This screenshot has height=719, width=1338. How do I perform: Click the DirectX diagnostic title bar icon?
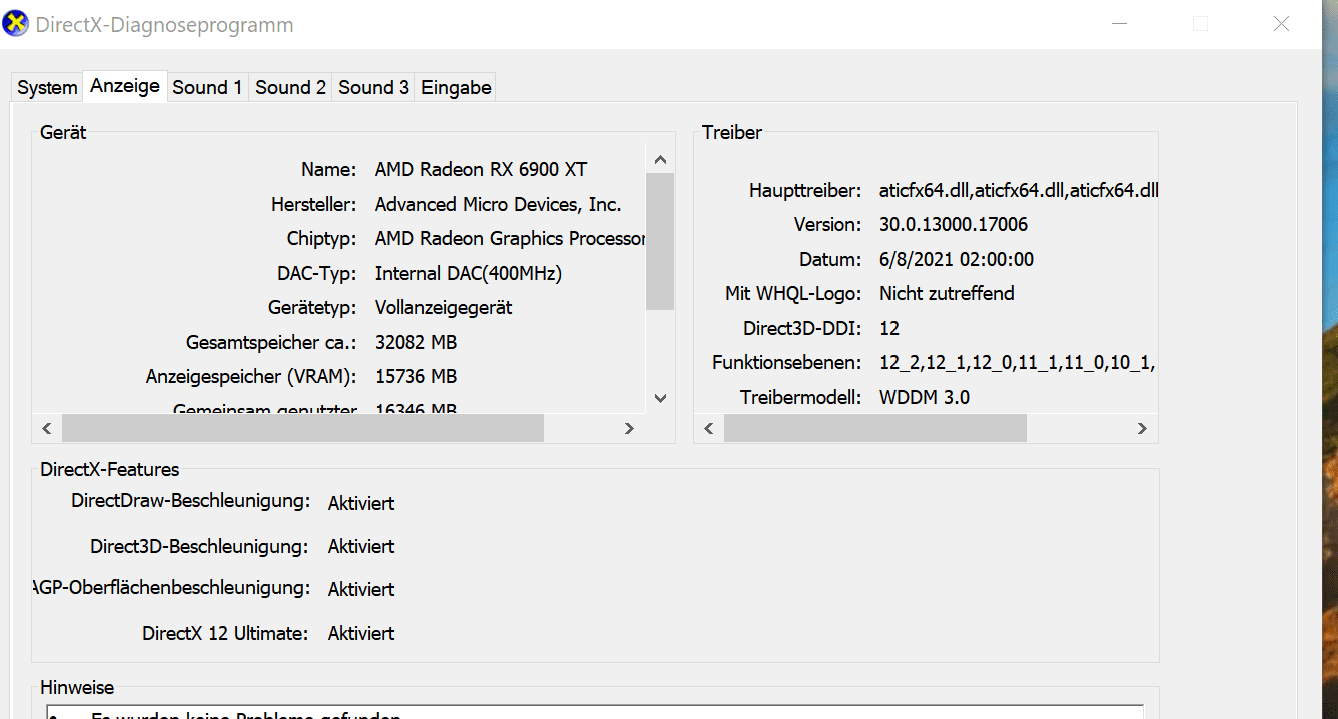15,24
